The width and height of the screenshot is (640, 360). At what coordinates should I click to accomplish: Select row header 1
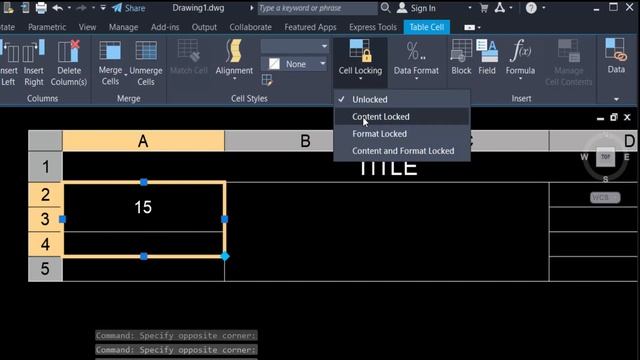click(x=45, y=167)
